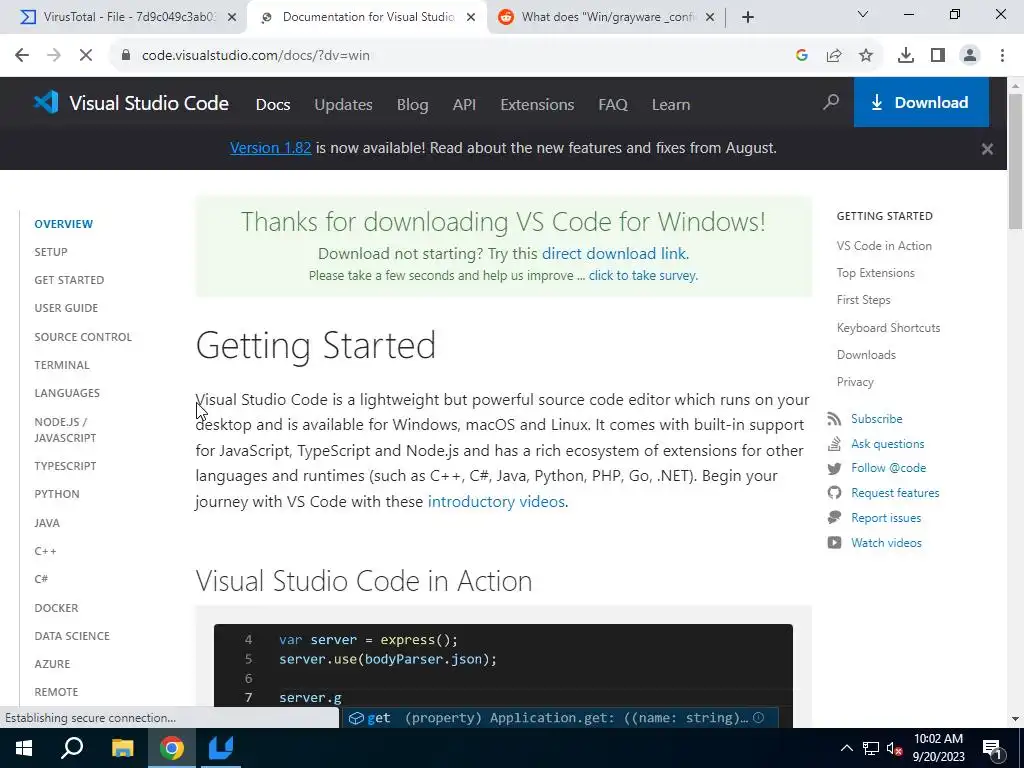
Task: Go to Privacy section link
Action: (x=855, y=382)
